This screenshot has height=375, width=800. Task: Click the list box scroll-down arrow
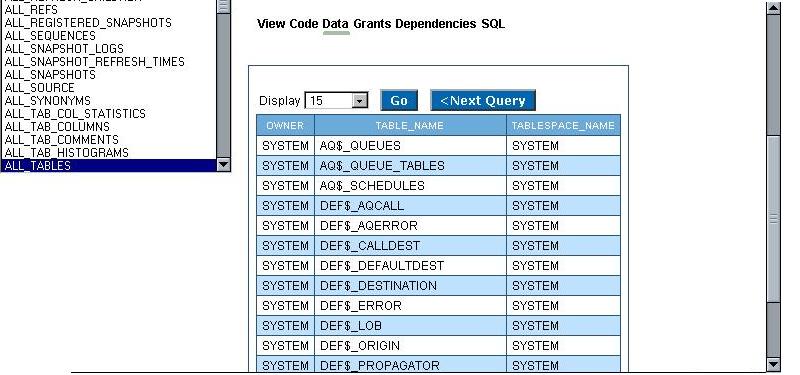tap(223, 165)
